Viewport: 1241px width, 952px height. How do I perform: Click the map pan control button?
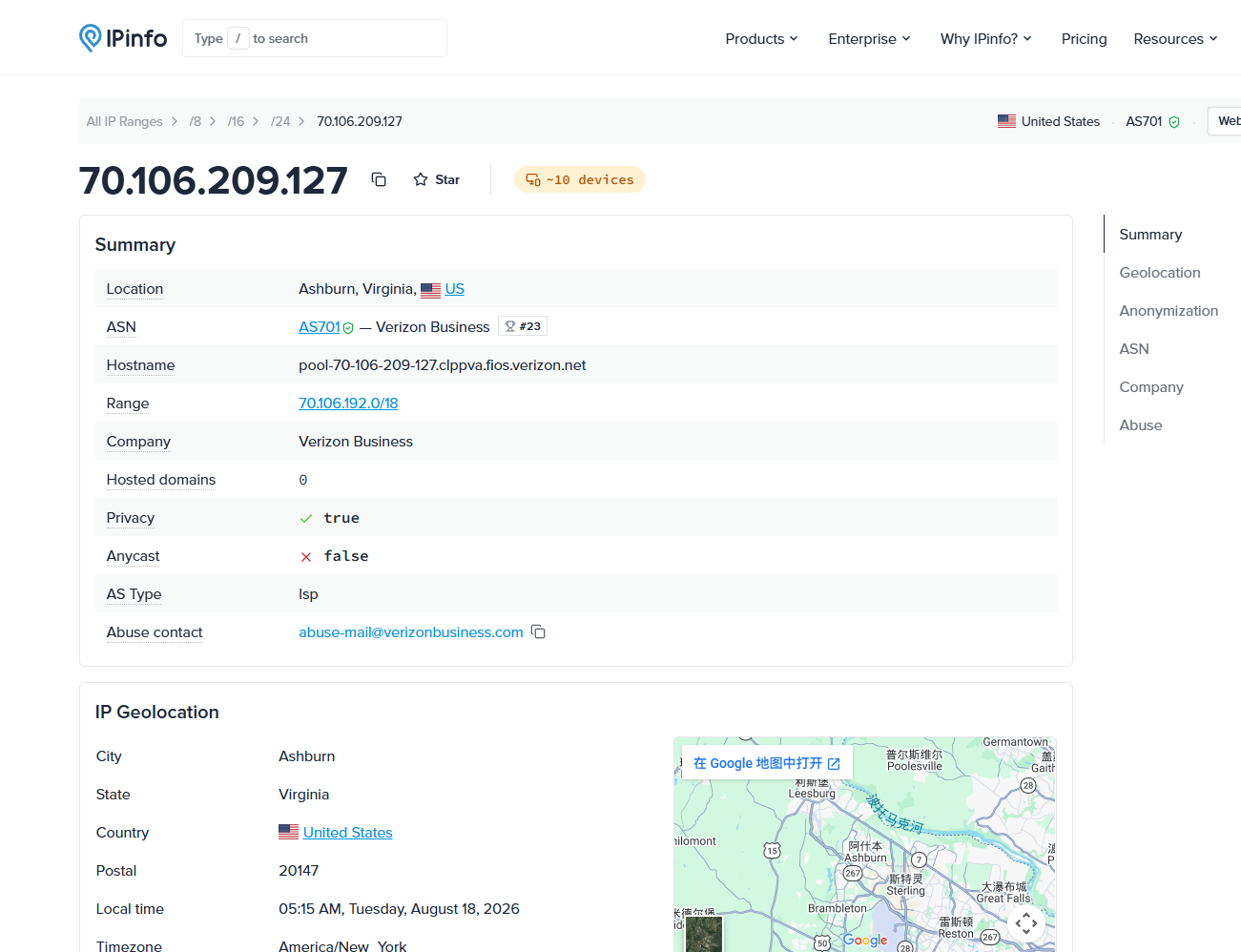1026,923
